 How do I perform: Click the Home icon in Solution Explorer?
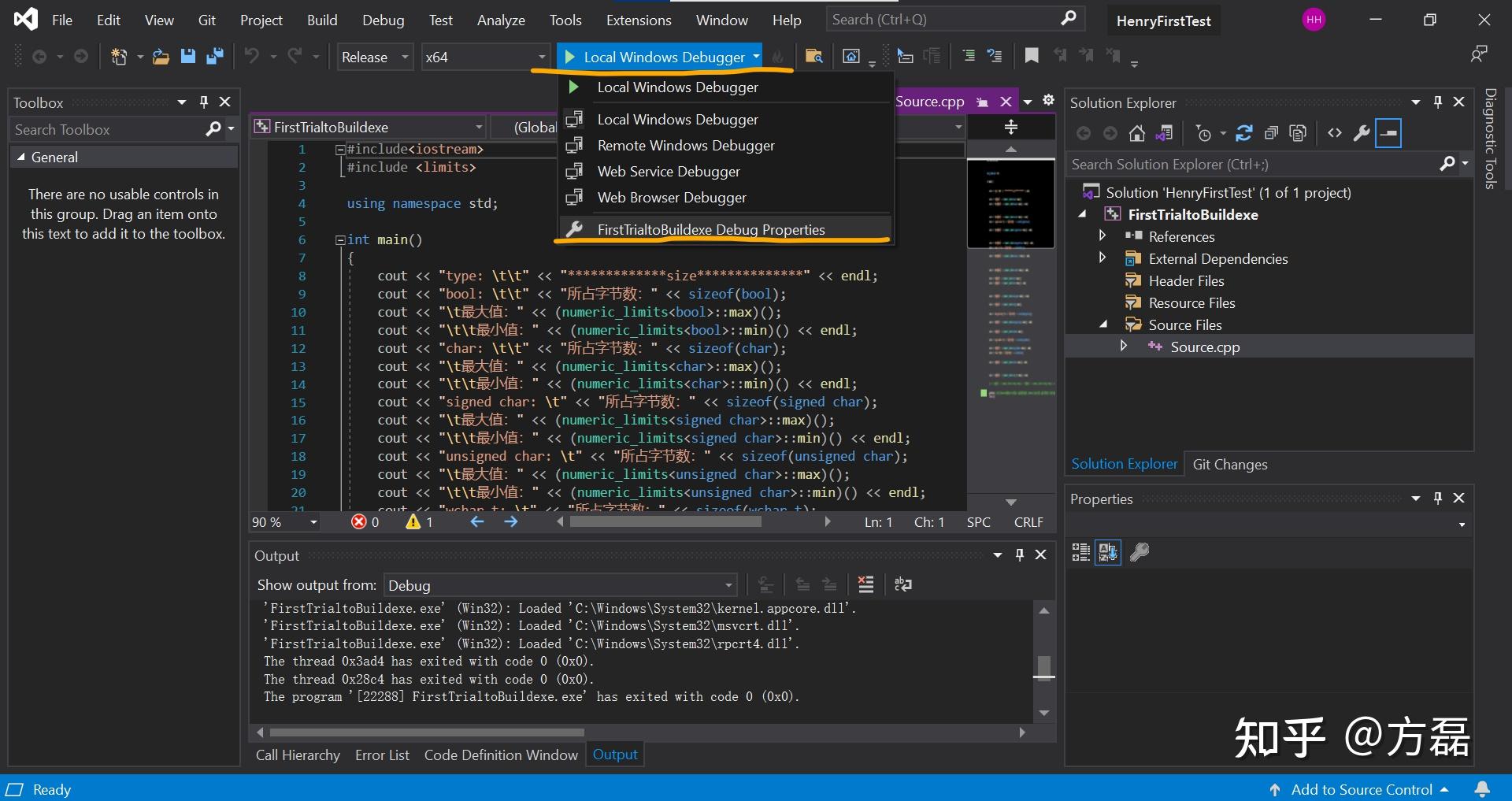(x=1136, y=134)
